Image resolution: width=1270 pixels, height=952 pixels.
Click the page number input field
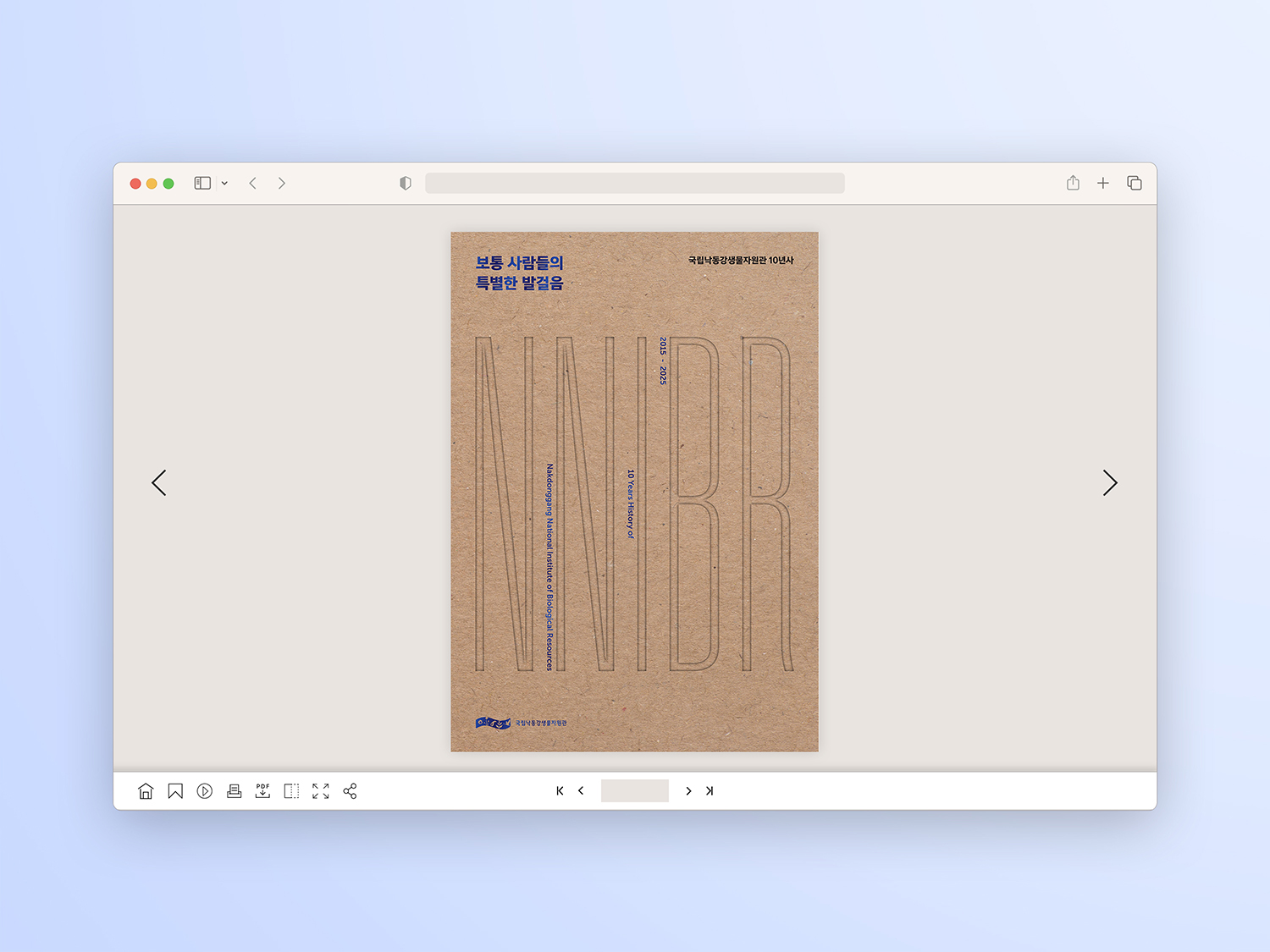(x=635, y=791)
